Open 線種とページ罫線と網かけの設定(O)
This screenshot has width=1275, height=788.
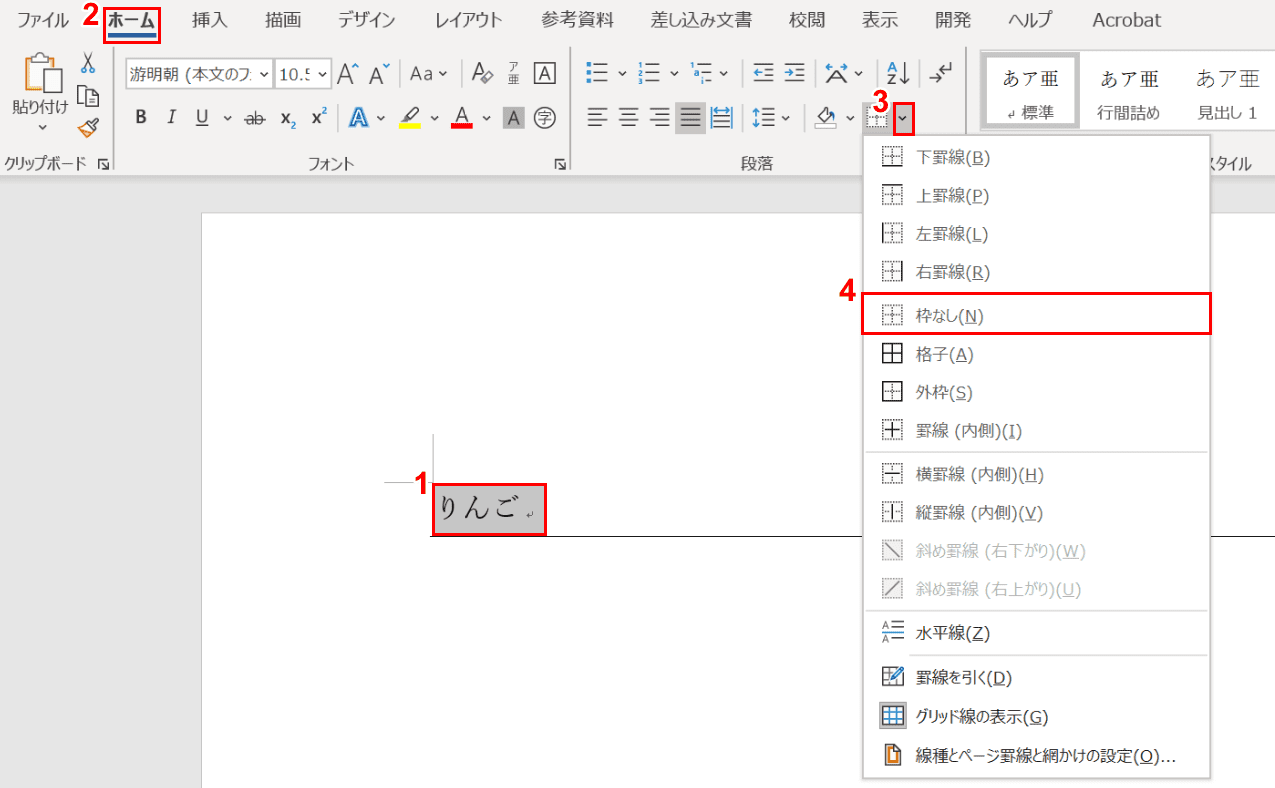[x=1036, y=755]
